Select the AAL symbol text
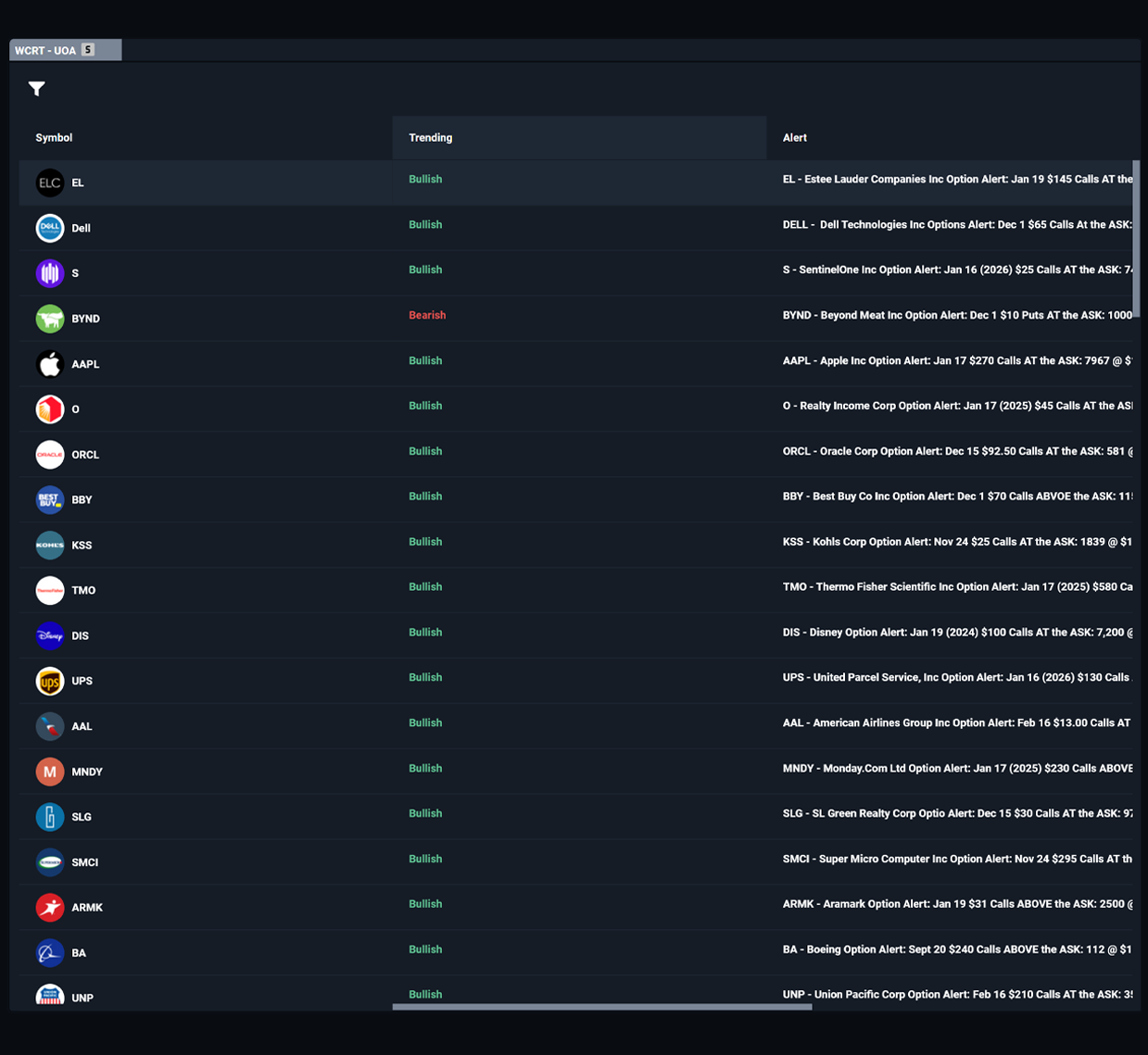The width and height of the screenshot is (1148, 1055). [x=82, y=727]
